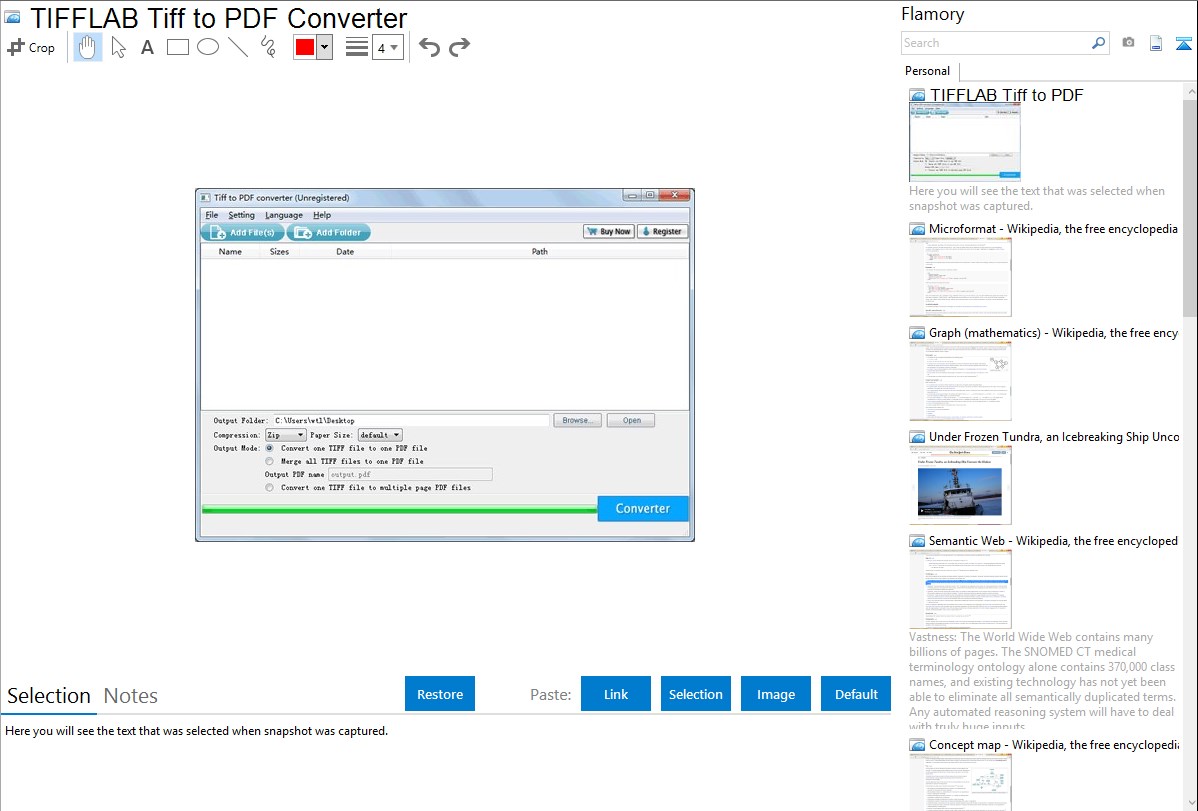Viewport: 1198px width, 811px height.
Task: Click the Restore button
Action: (x=440, y=694)
